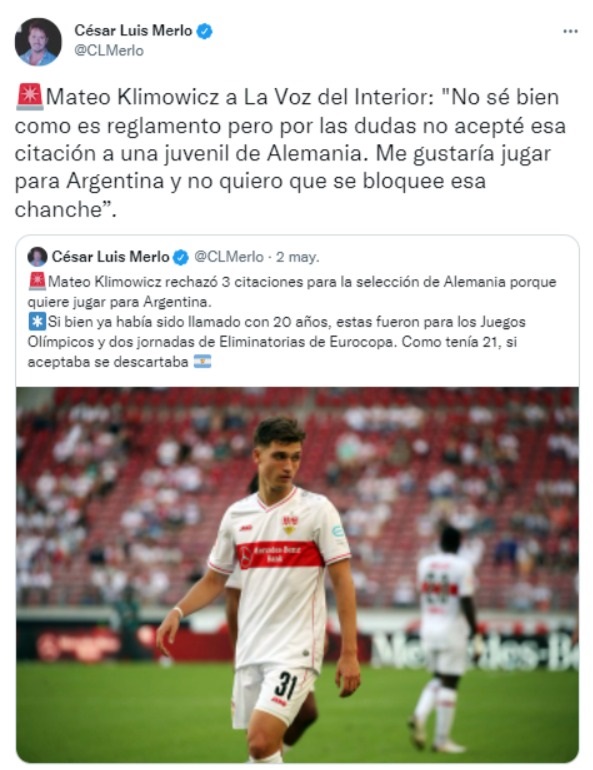Click the number 31 on the player's shorts

286,686
